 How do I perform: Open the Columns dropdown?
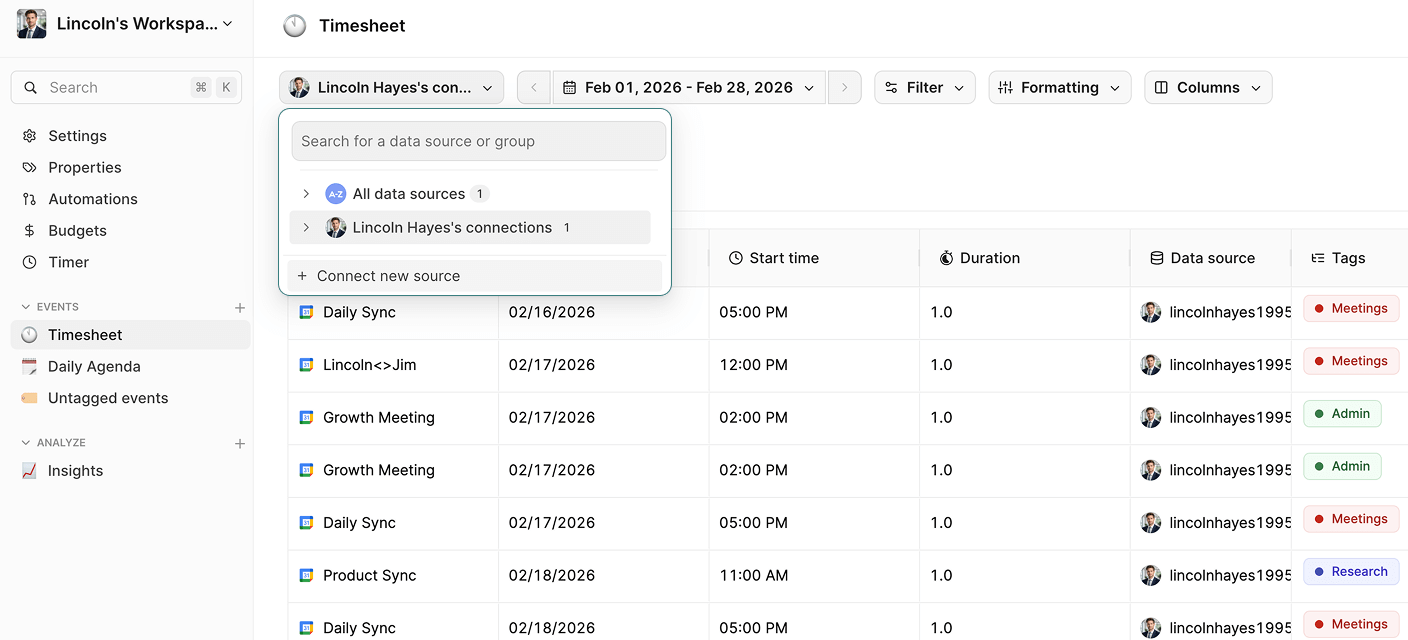coord(1207,88)
